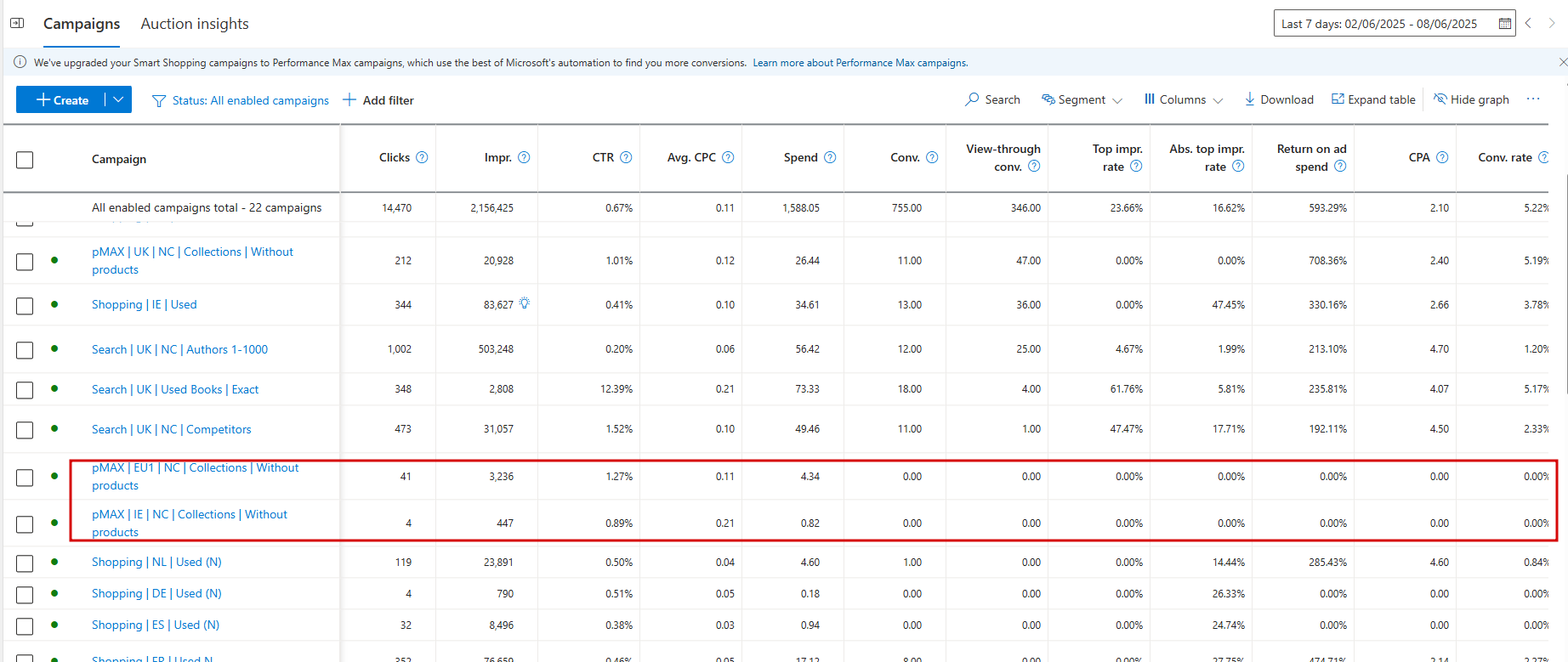Open the Last 7 days date picker

click(1395, 24)
